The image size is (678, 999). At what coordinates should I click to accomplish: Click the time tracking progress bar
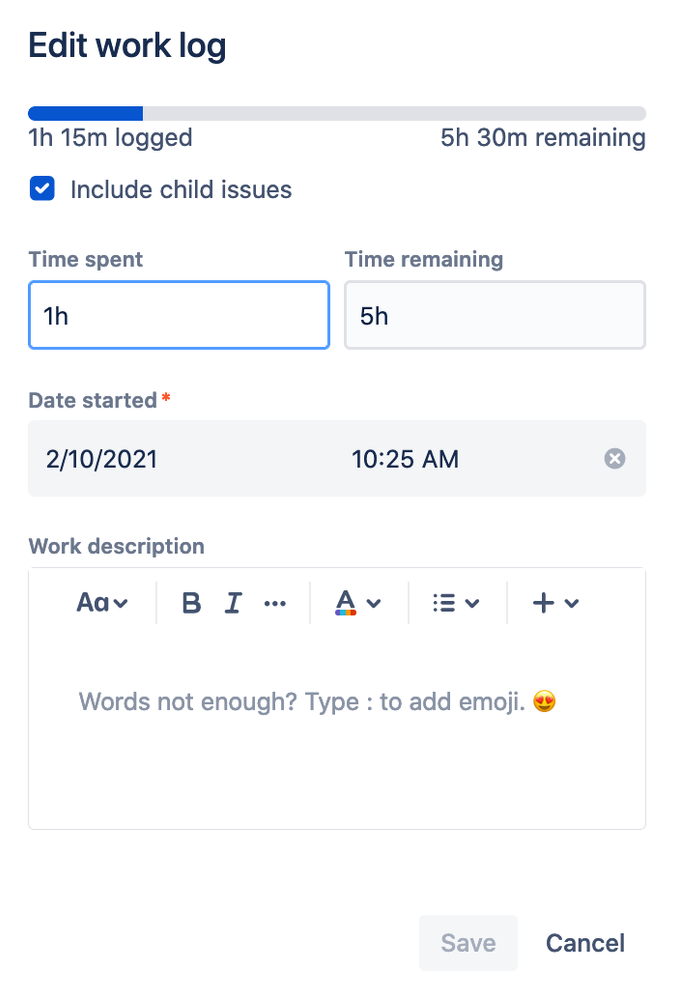point(337,113)
